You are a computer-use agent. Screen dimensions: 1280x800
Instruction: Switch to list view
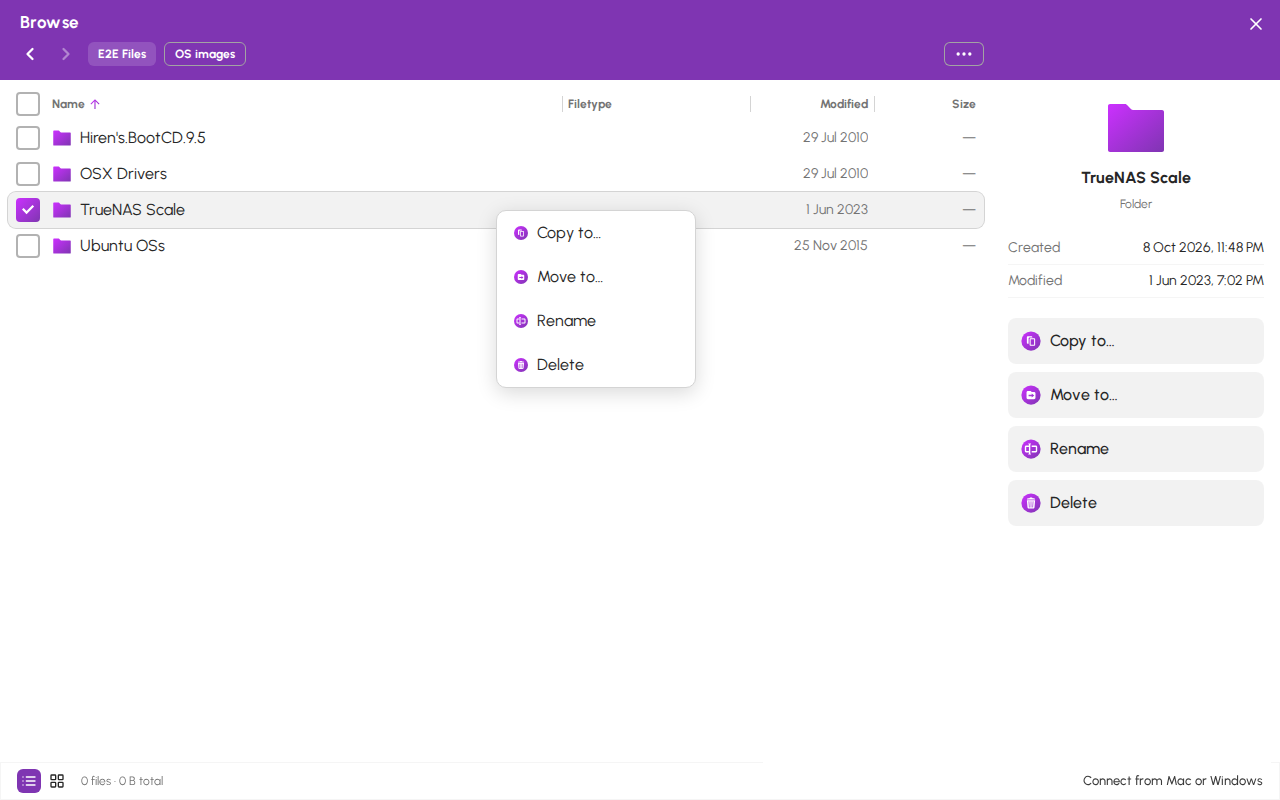(x=29, y=781)
